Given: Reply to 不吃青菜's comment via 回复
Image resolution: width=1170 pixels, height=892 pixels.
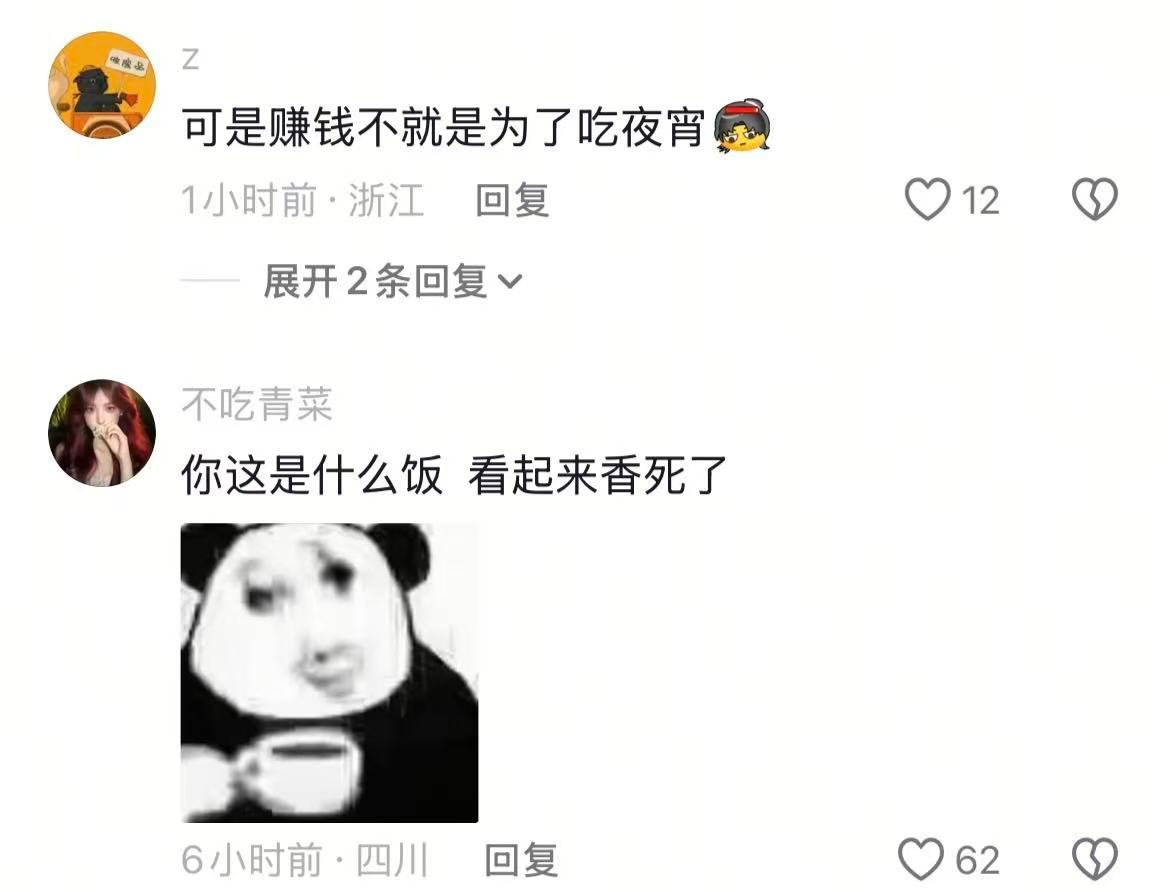Looking at the screenshot, I should [x=521, y=860].
